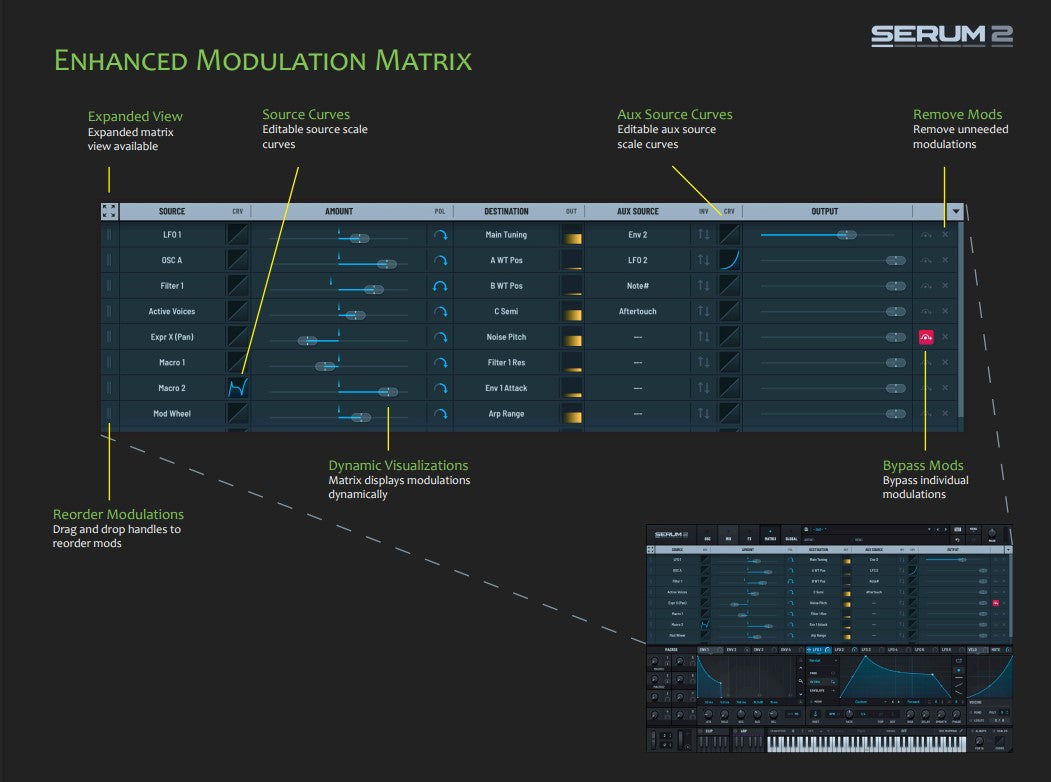Open the aux source curve box for Env 2
1051x782 pixels.
click(729, 235)
